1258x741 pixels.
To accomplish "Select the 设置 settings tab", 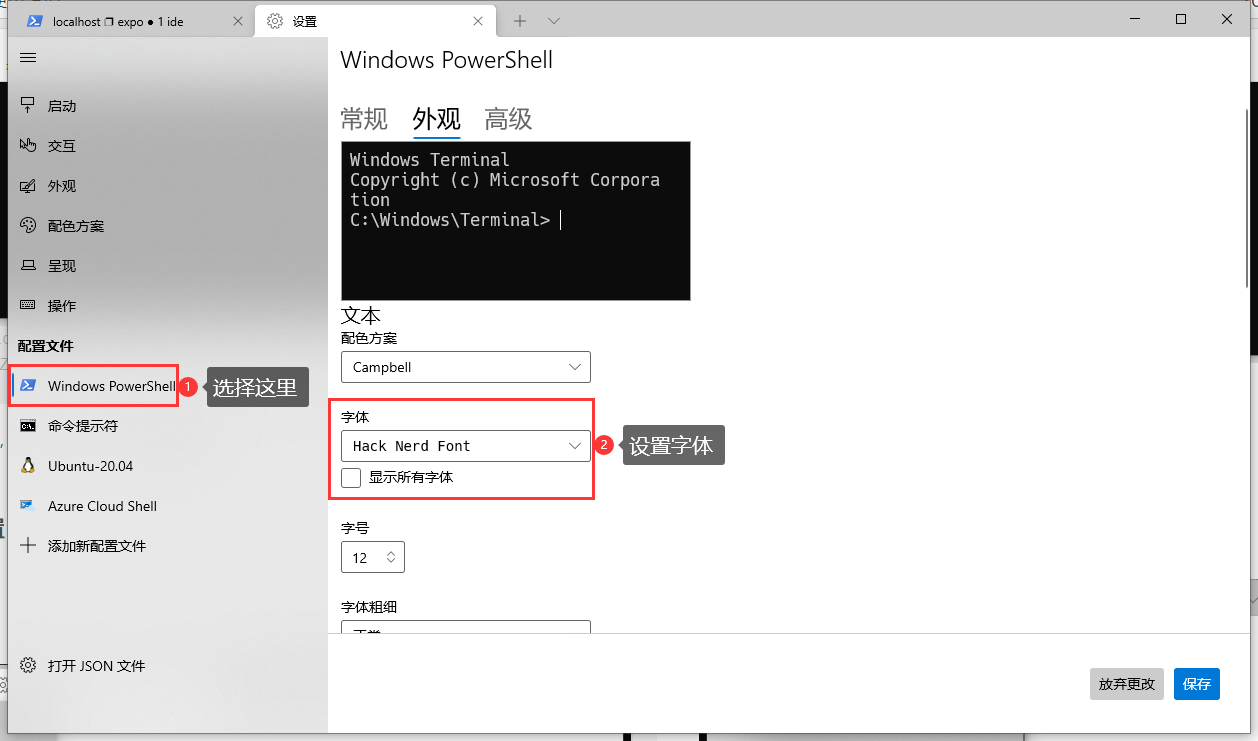I will [375, 21].
